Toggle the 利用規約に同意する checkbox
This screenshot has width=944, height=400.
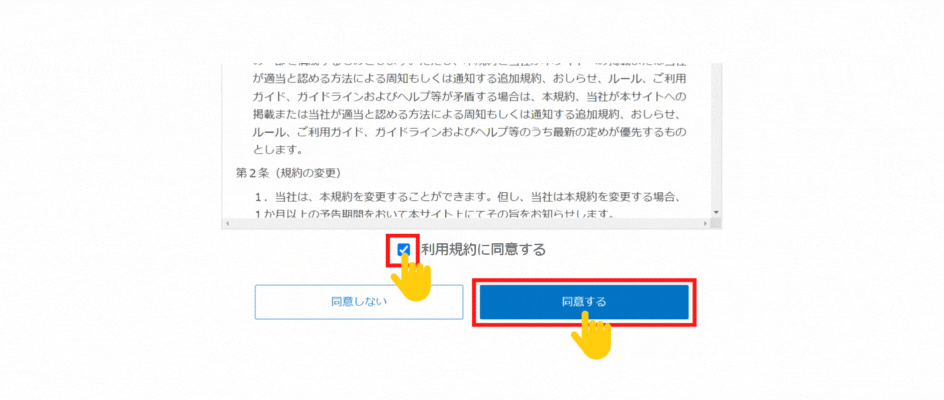pos(404,249)
